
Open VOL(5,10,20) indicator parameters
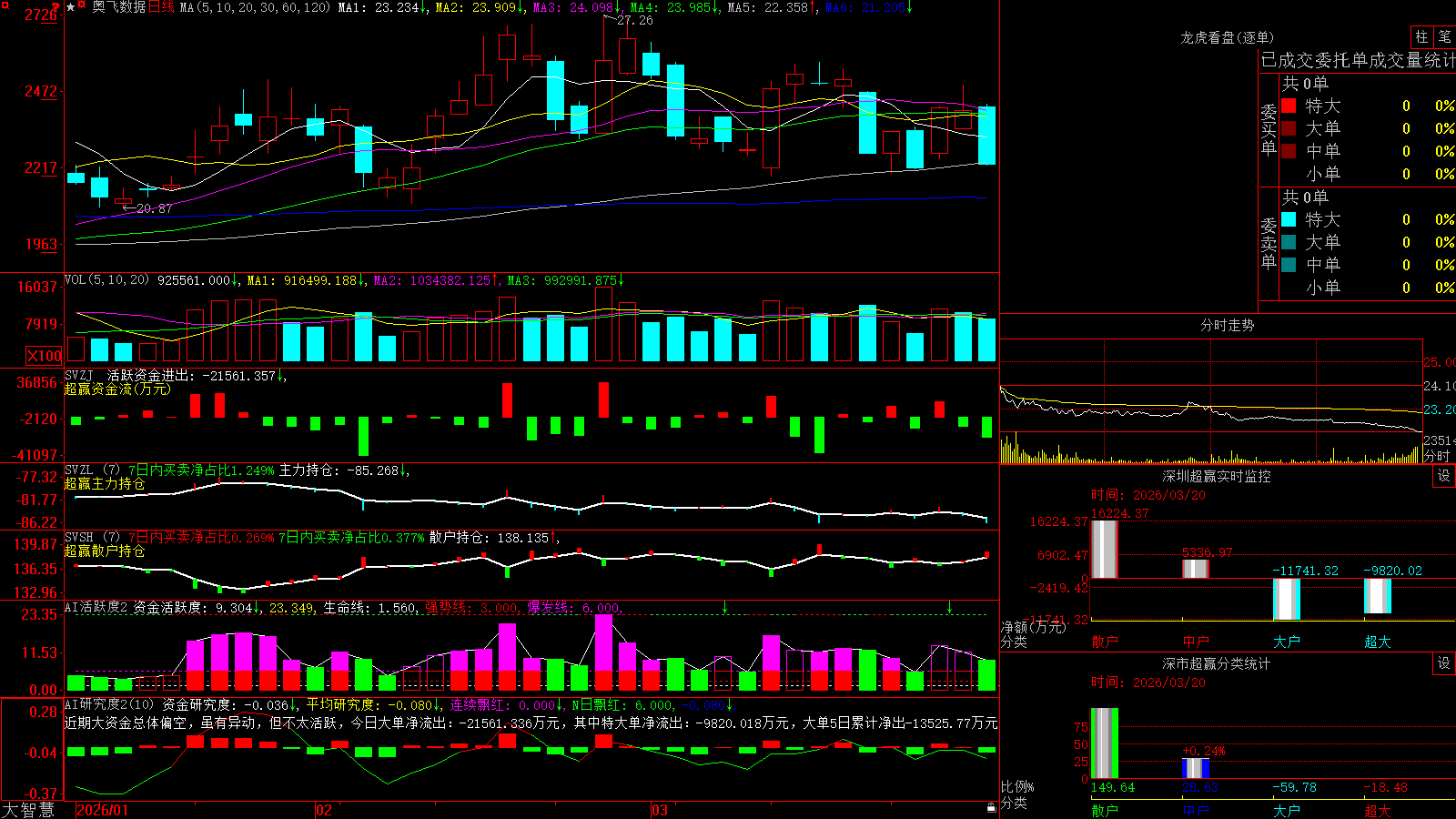click(106, 280)
